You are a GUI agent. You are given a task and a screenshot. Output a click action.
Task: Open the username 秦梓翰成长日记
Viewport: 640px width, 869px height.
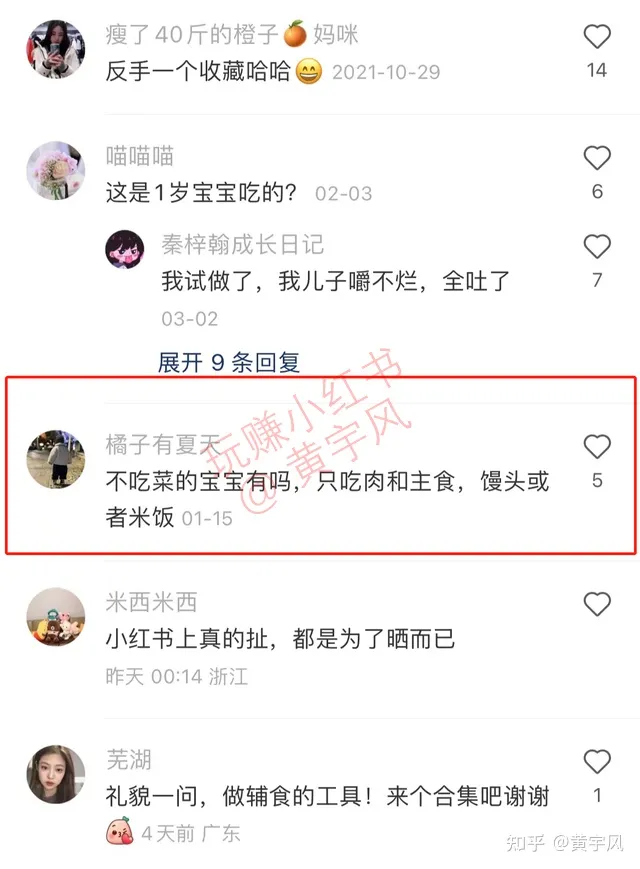tap(243, 244)
